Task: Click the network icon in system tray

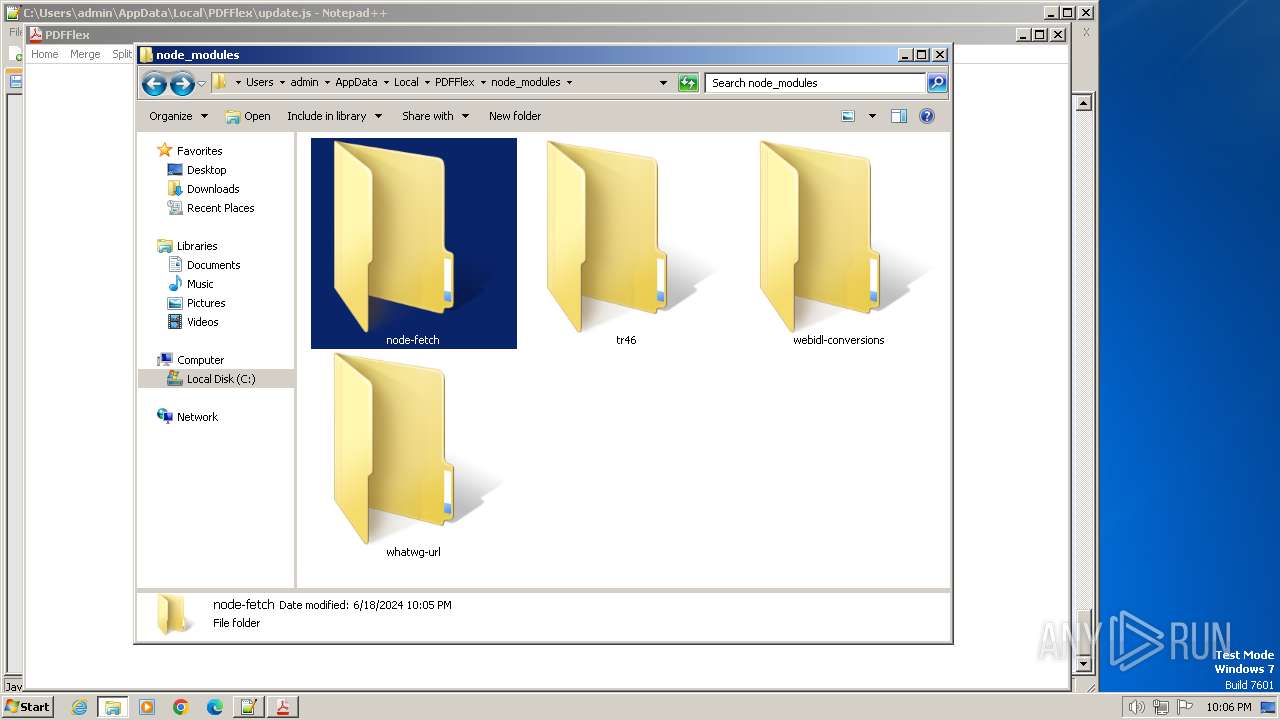Action: 1161,707
